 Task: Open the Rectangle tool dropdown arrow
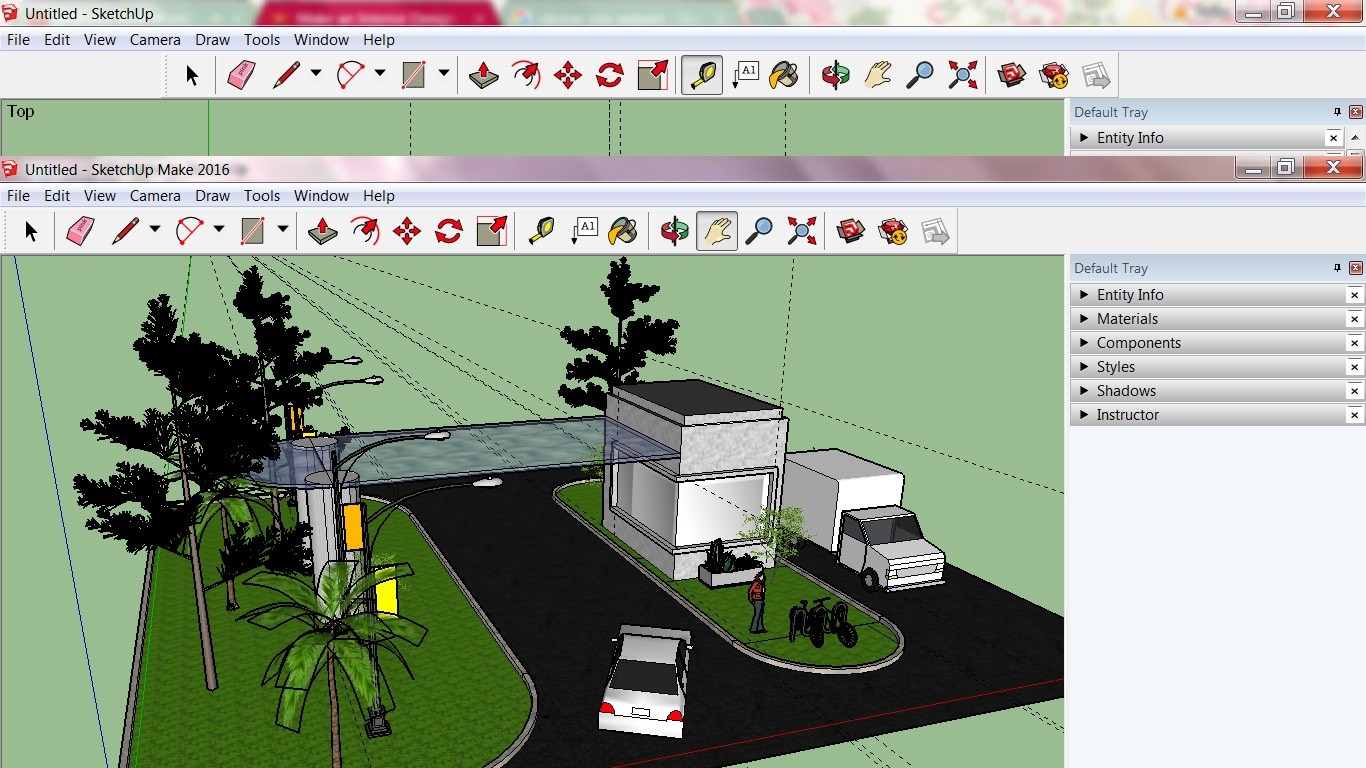(x=282, y=230)
